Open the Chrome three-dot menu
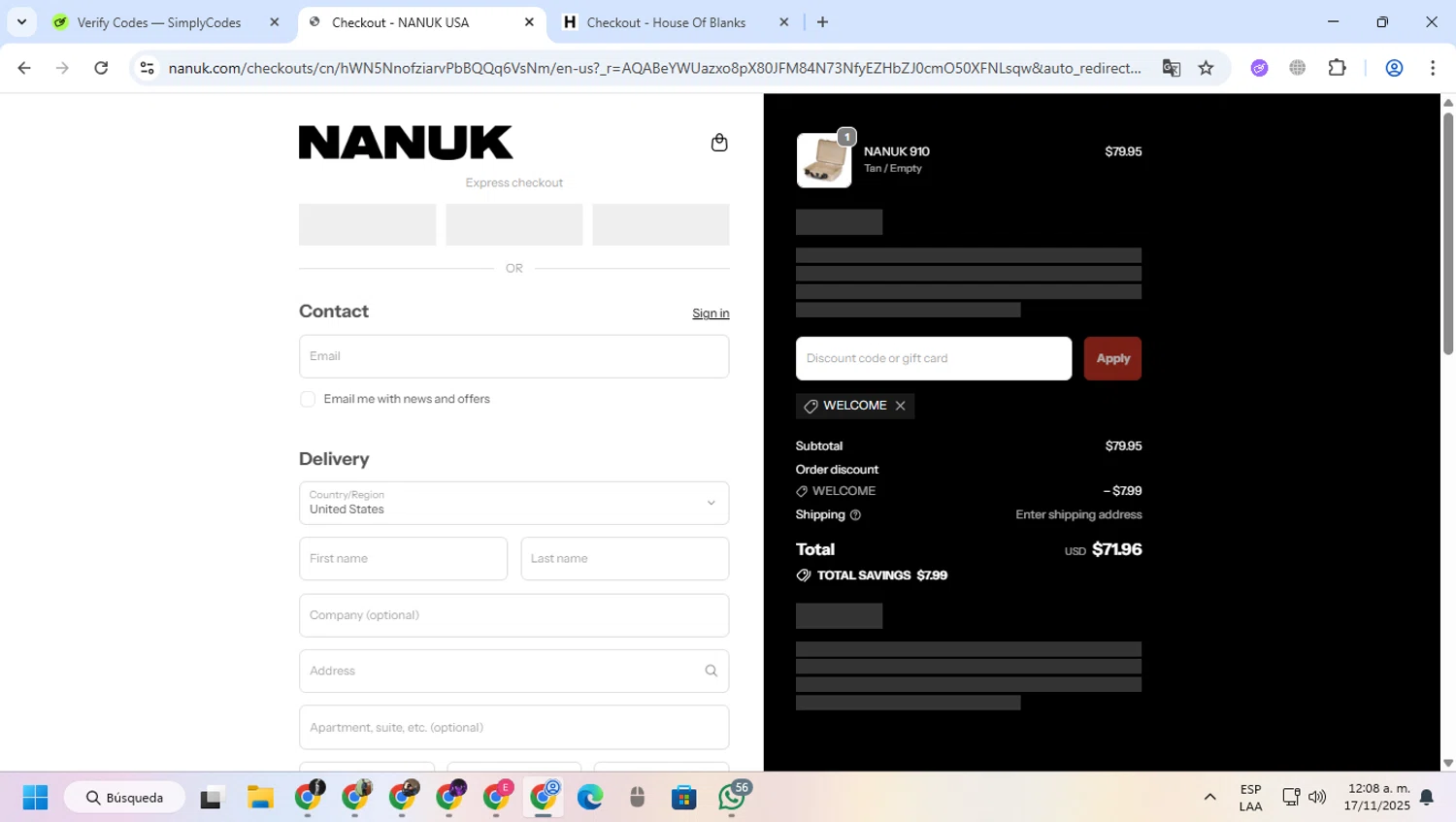Image resolution: width=1456 pixels, height=822 pixels. pos(1433,68)
